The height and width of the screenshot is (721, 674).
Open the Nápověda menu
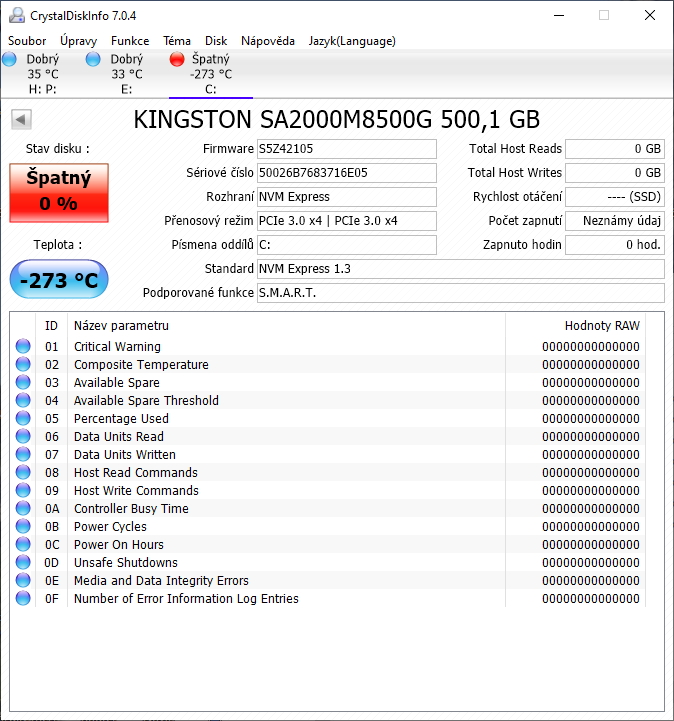268,41
